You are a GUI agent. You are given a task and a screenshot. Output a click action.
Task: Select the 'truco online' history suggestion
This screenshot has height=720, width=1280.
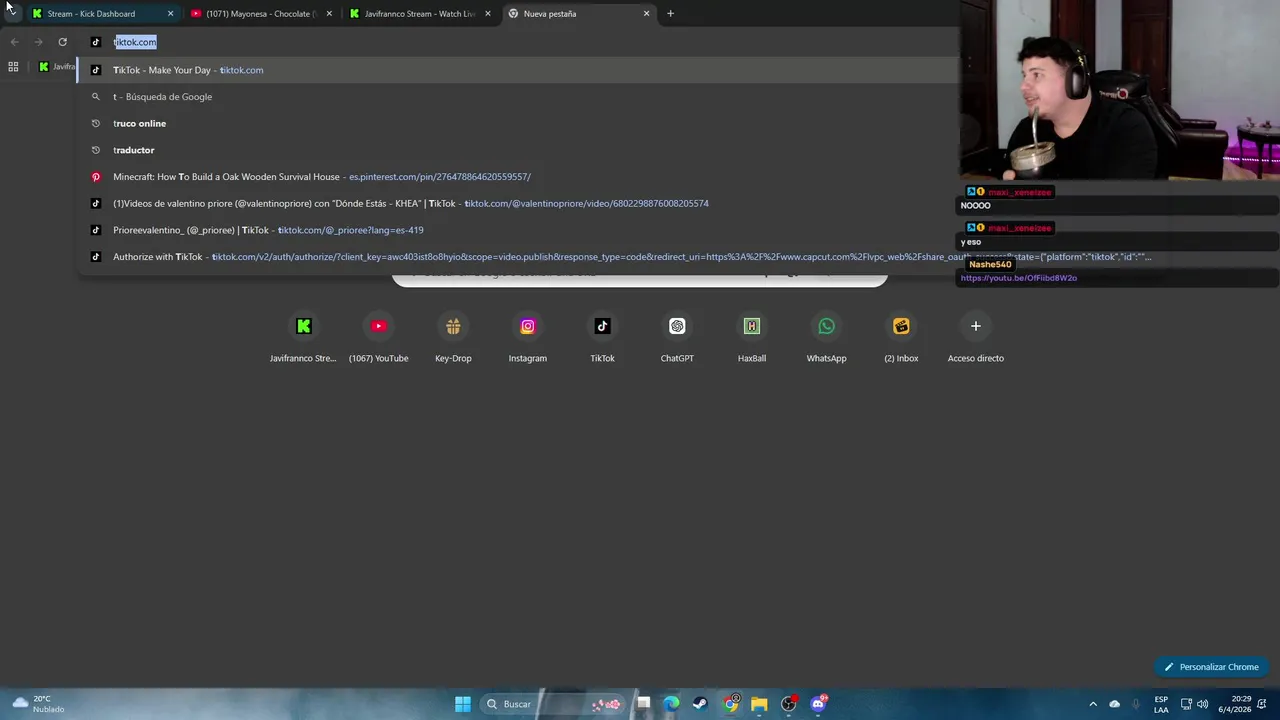pyautogui.click(x=518, y=123)
